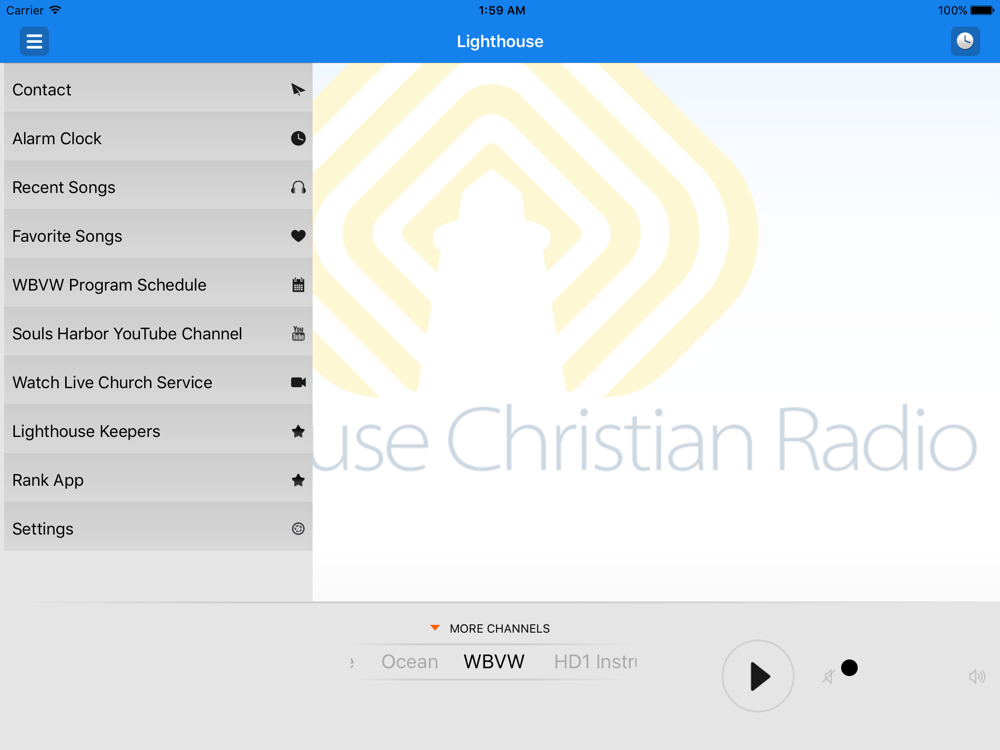
Task: Switch to the Ocean channel
Action: (409, 662)
